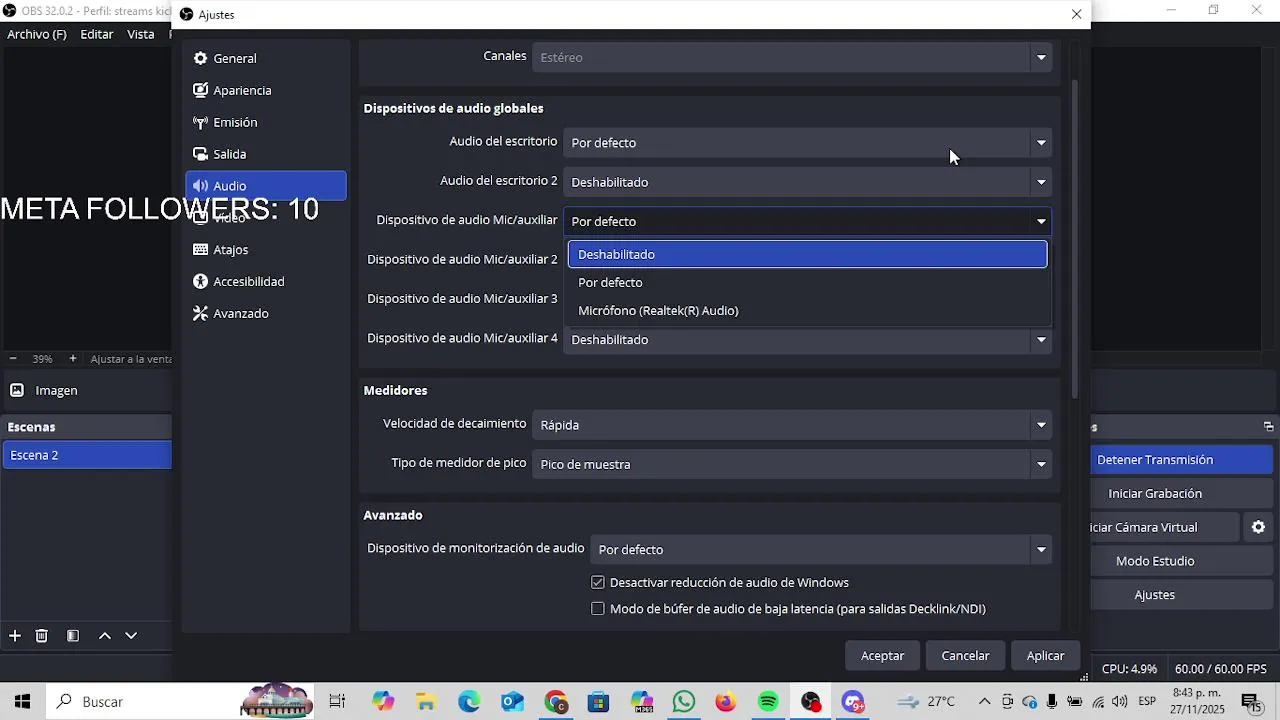
Task: Zoom in preview with plus icon
Action: pos(72,358)
